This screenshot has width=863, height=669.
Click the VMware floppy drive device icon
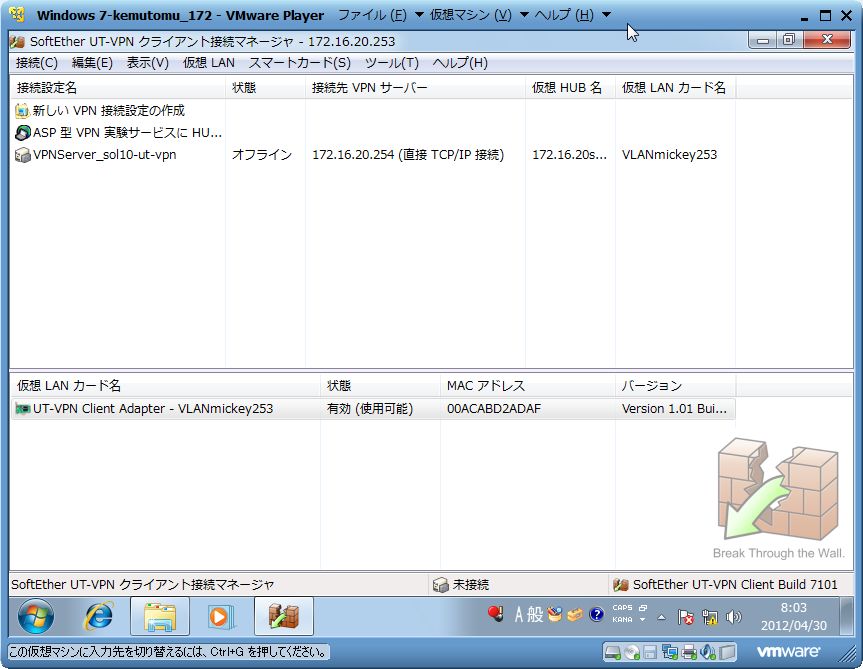tap(650, 652)
